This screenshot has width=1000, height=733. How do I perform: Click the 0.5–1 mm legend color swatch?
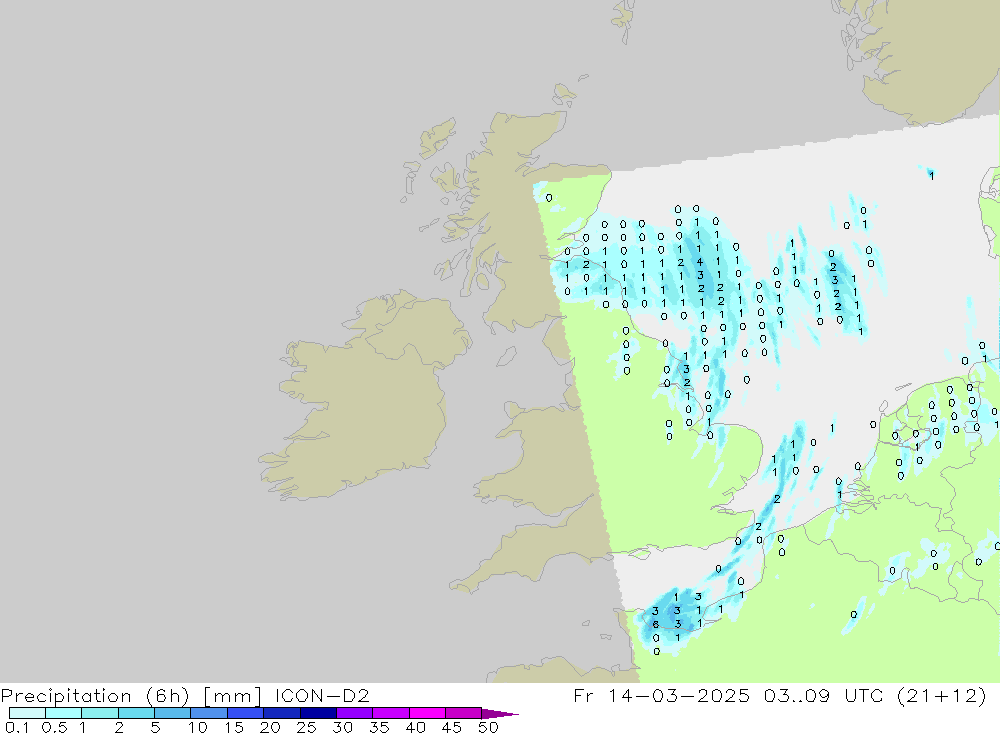pos(63,713)
